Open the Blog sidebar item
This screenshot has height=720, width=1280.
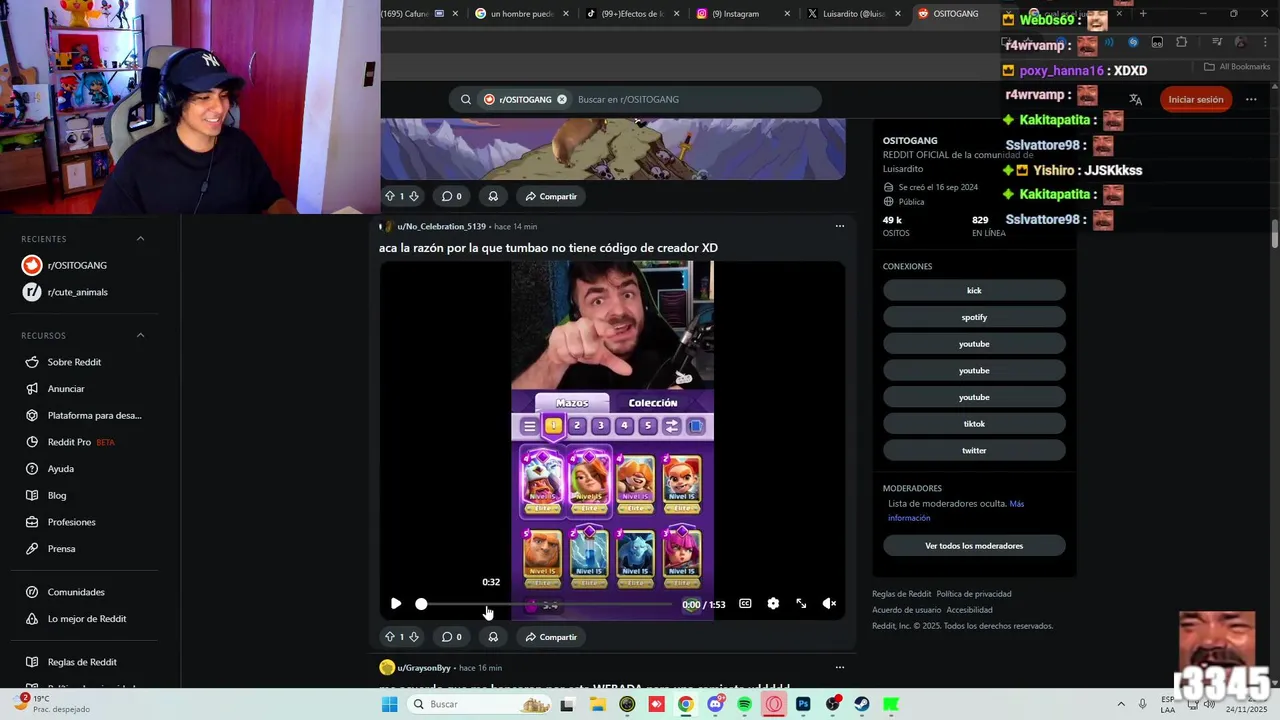click(x=57, y=495)
